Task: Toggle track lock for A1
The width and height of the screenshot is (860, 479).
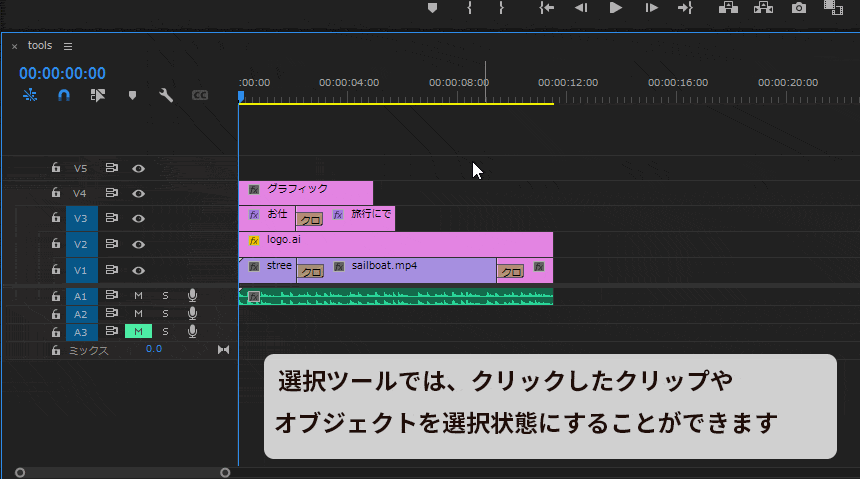Action: [55, 296]
